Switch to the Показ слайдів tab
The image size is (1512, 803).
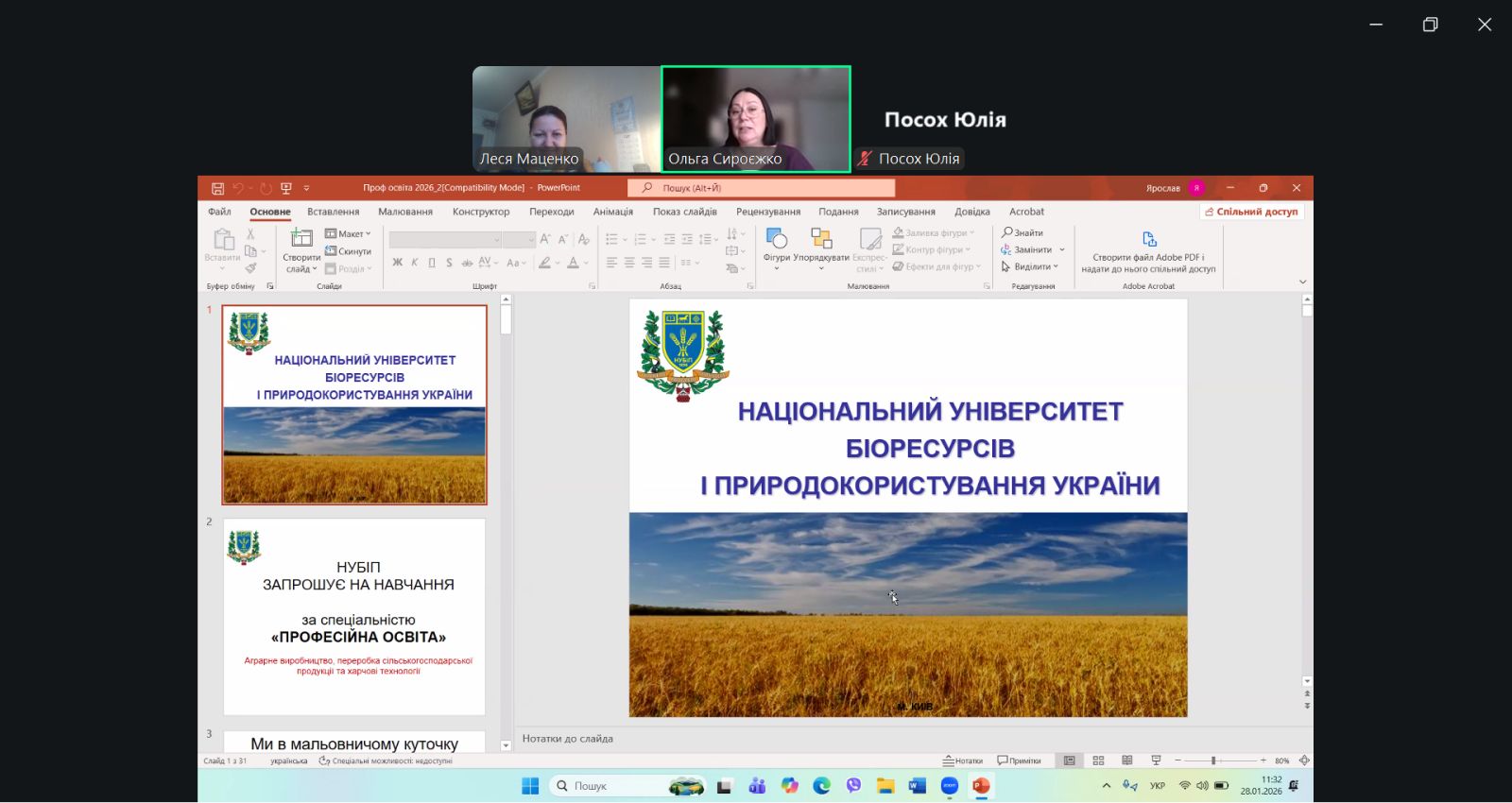coord(684,212)
